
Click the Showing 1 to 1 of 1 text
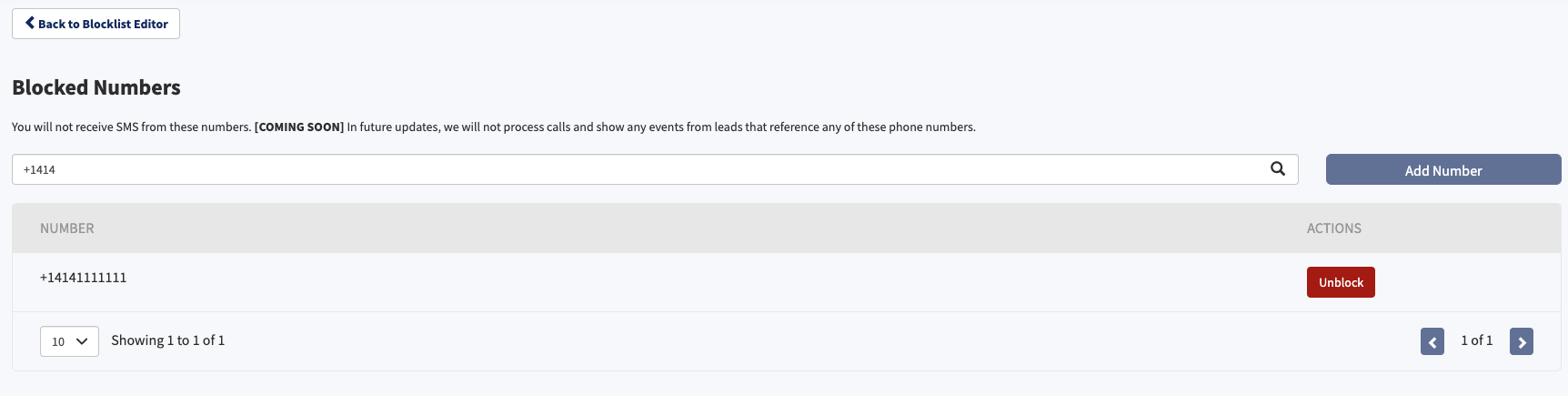[168, 340]
